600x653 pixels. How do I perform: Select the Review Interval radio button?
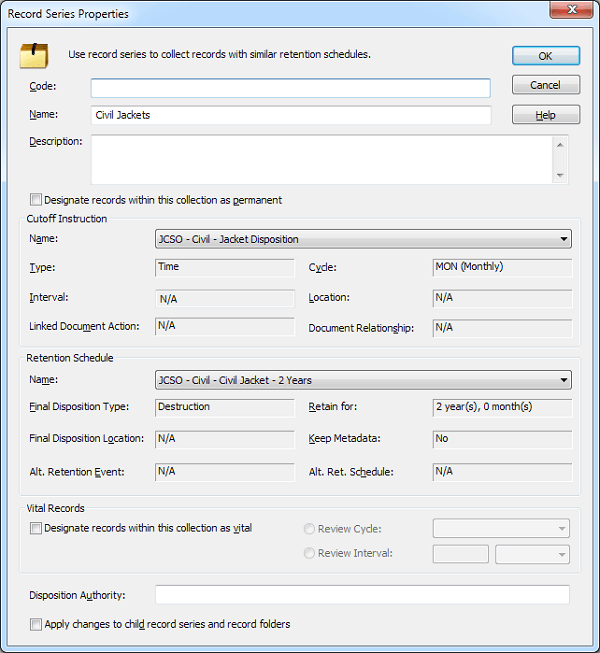click(x=309, y=553)
